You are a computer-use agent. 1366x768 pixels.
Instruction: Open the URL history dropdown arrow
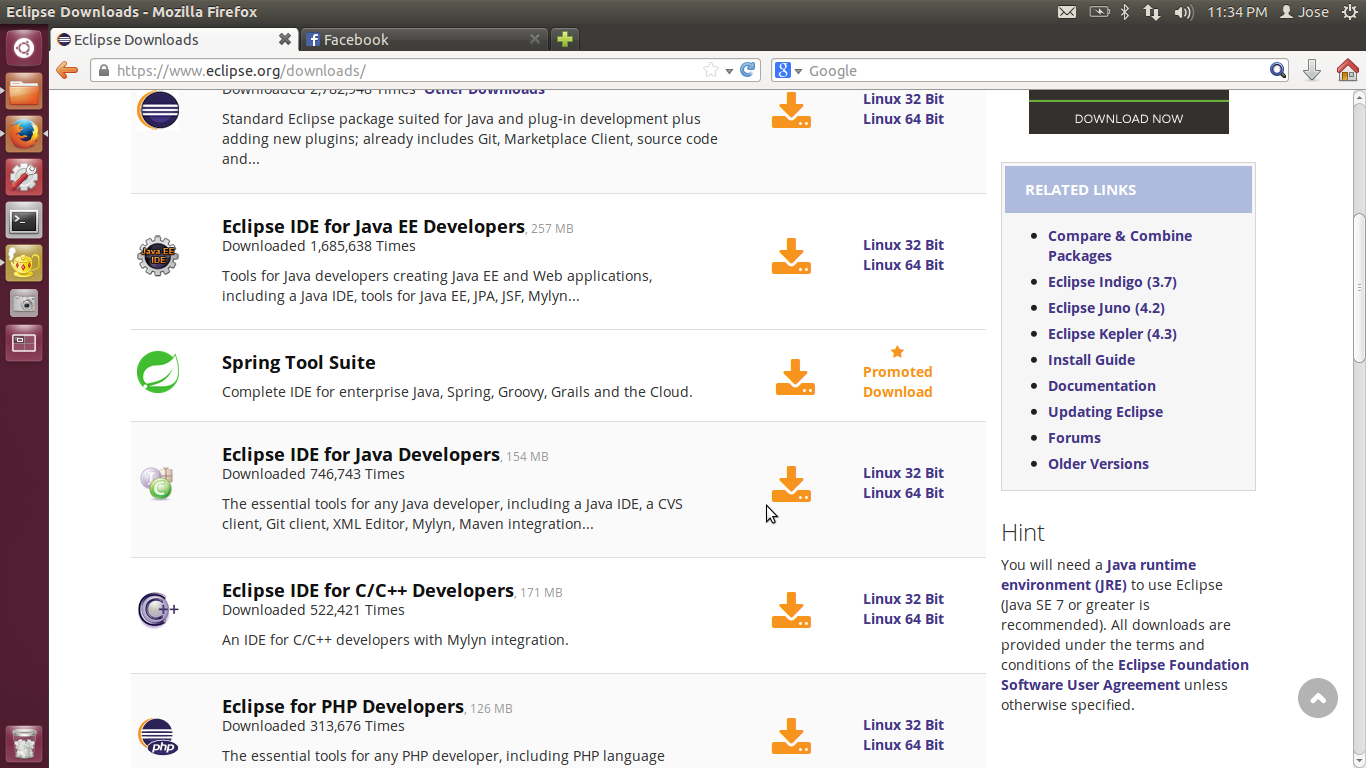point(730,70)
